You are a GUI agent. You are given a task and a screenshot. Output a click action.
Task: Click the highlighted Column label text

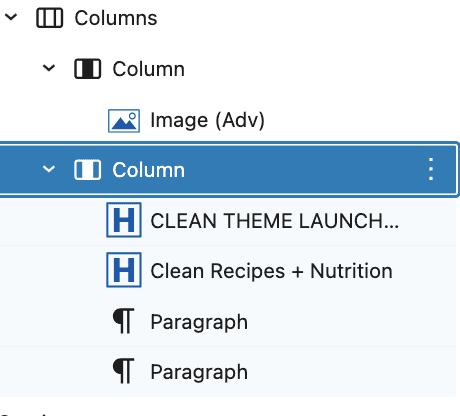148,170
